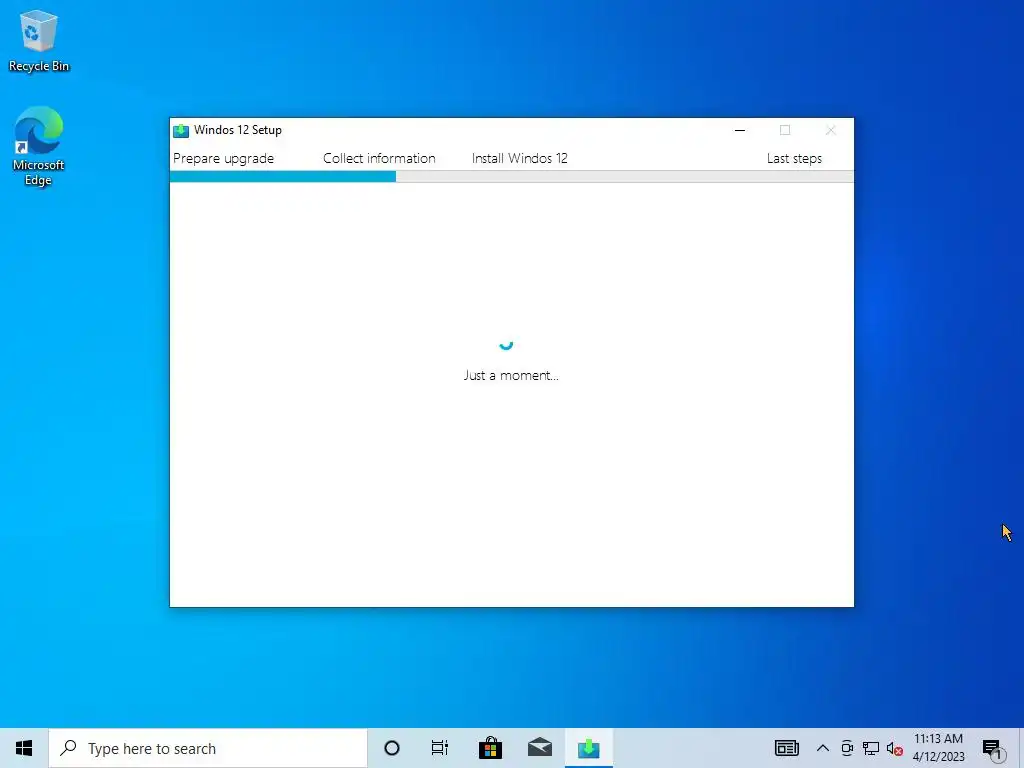The height and width of the screenshot is (768, 1024).
Task: Open the network status tray icon
Action: (871, 748)
